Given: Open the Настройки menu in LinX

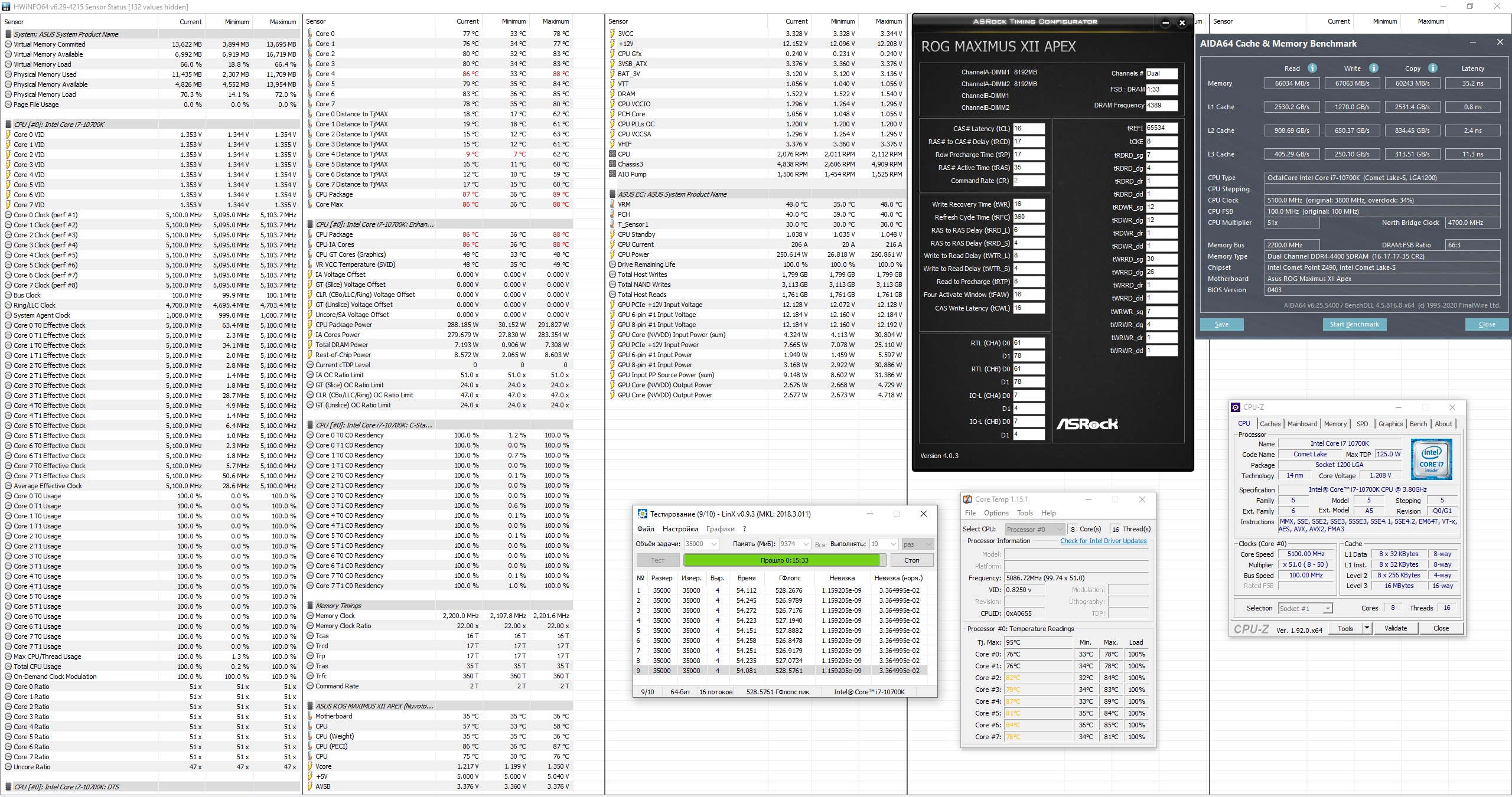Looking at the screenshot, I should [x=680, y=529].
